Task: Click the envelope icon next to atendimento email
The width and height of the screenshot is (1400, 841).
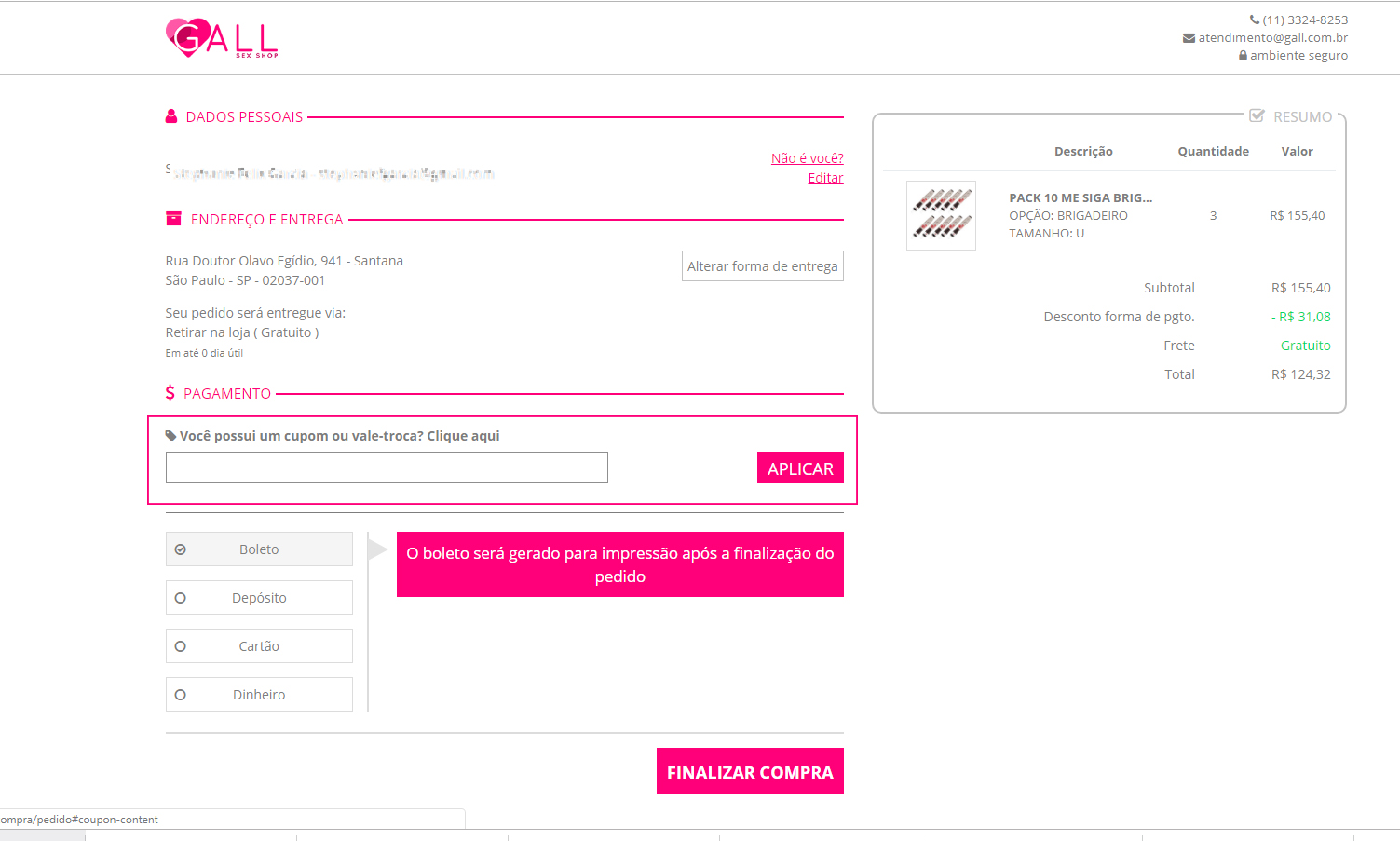Action: 1189,38
